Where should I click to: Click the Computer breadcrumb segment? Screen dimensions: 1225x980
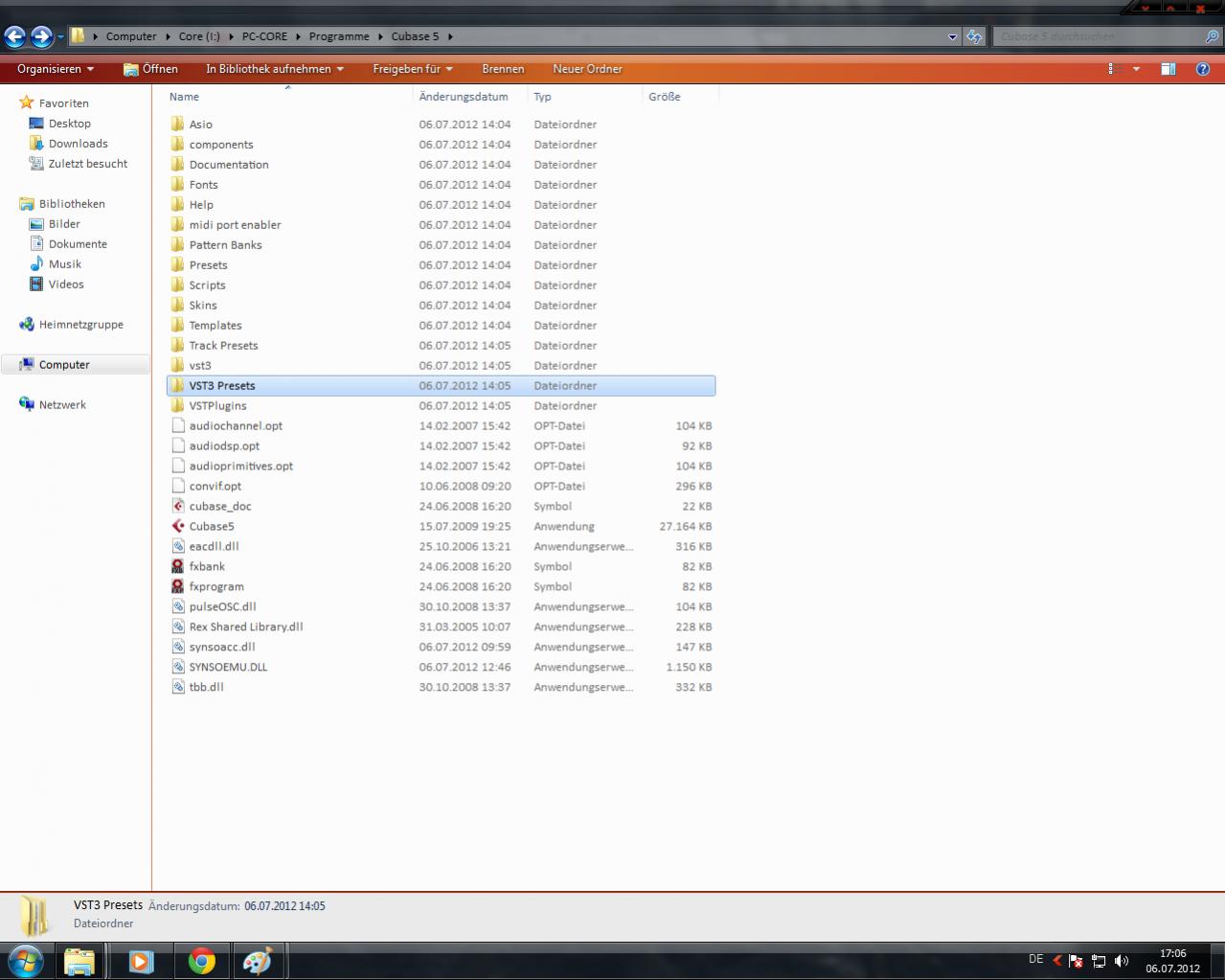131,36
